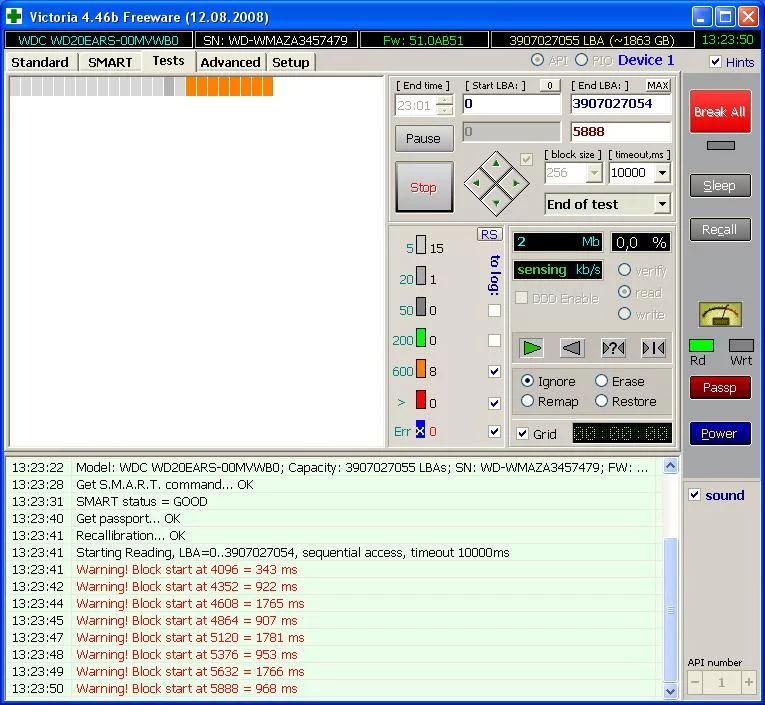Click the Start LBA input field
This screenshot has width=765, height=705.
pyautogui.click(x=511, y=104)
